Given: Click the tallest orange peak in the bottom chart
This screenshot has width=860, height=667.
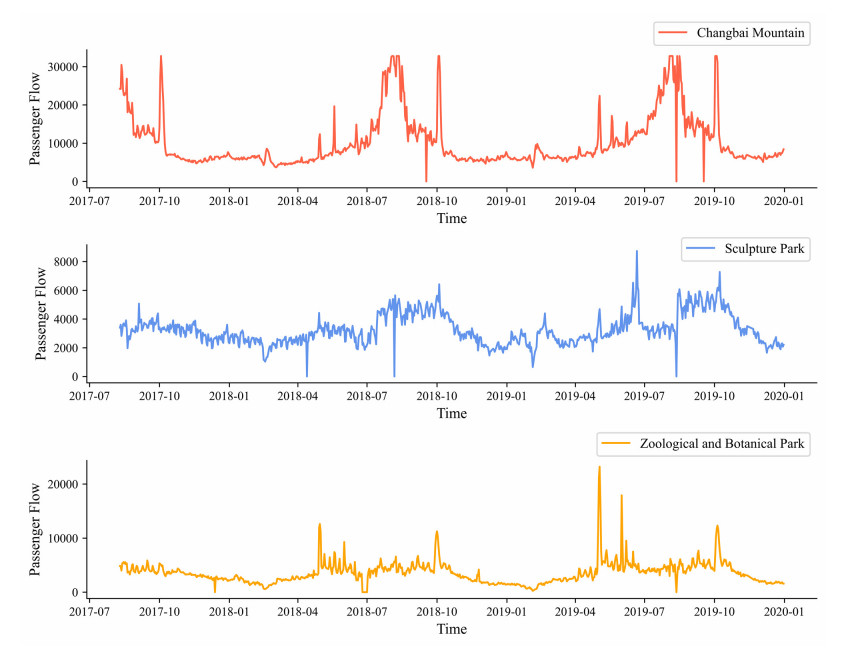Looking at the screenshot, I should coord(599,467).
